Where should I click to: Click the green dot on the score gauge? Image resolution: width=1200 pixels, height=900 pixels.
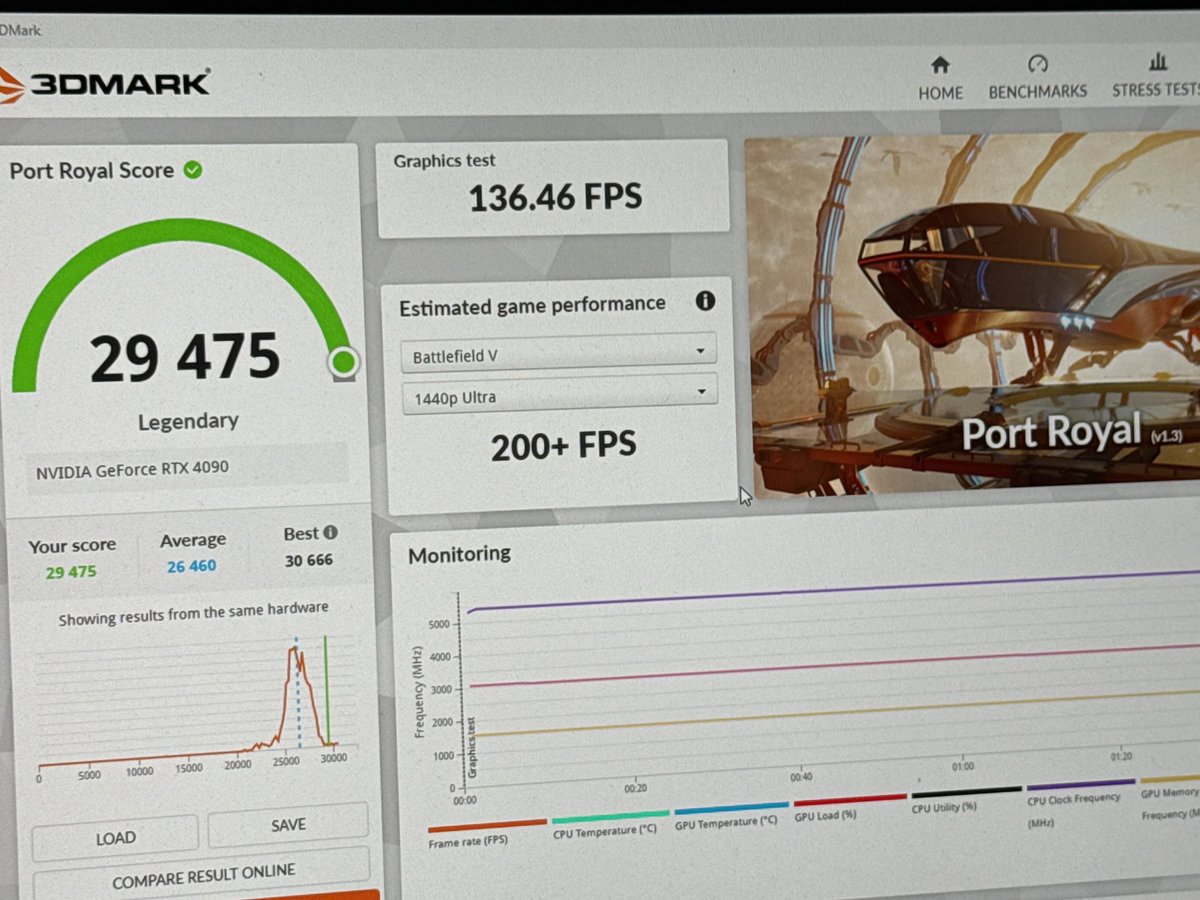click(x=343, y=362)
